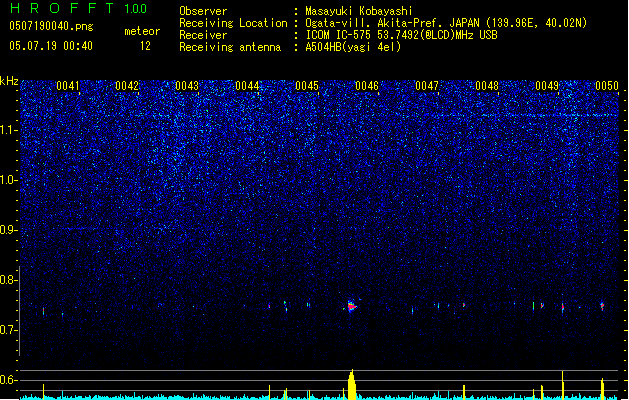Click the ICOM IC-575 receiver text
Image resolution: width=629 pixels, height=400 pixels.
point(401,35)
